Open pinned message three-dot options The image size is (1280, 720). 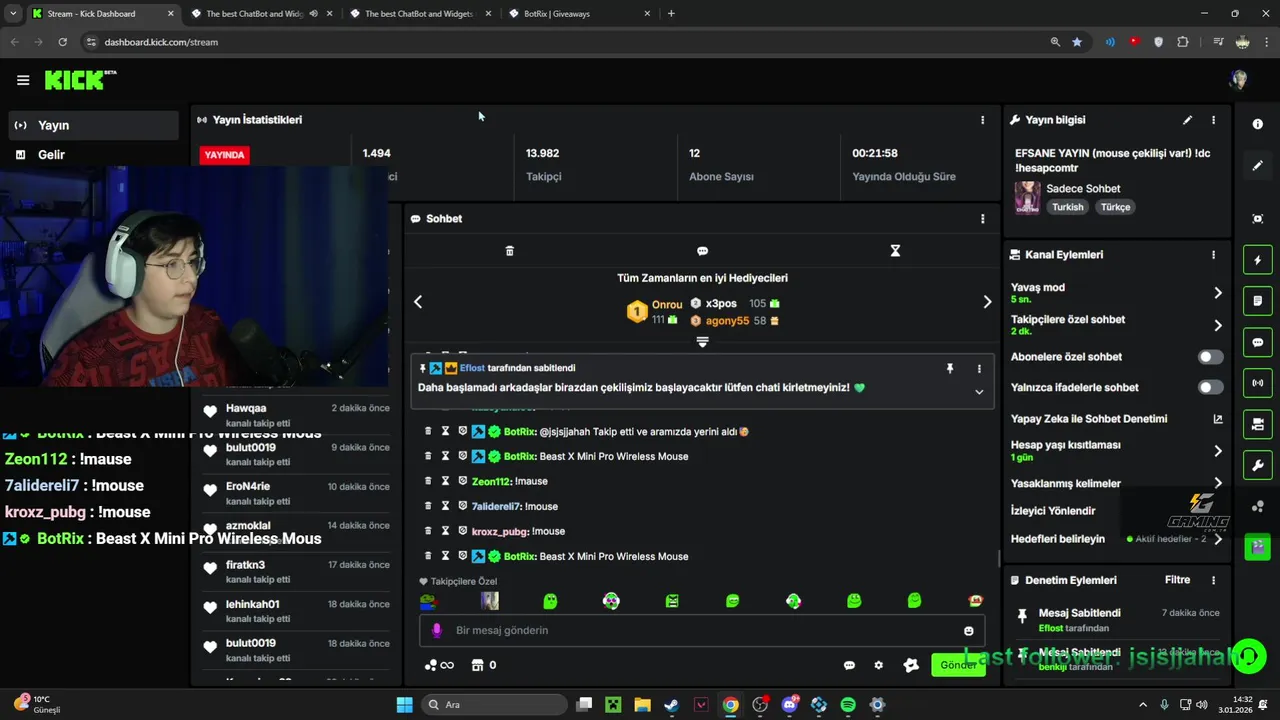[979, 369]
